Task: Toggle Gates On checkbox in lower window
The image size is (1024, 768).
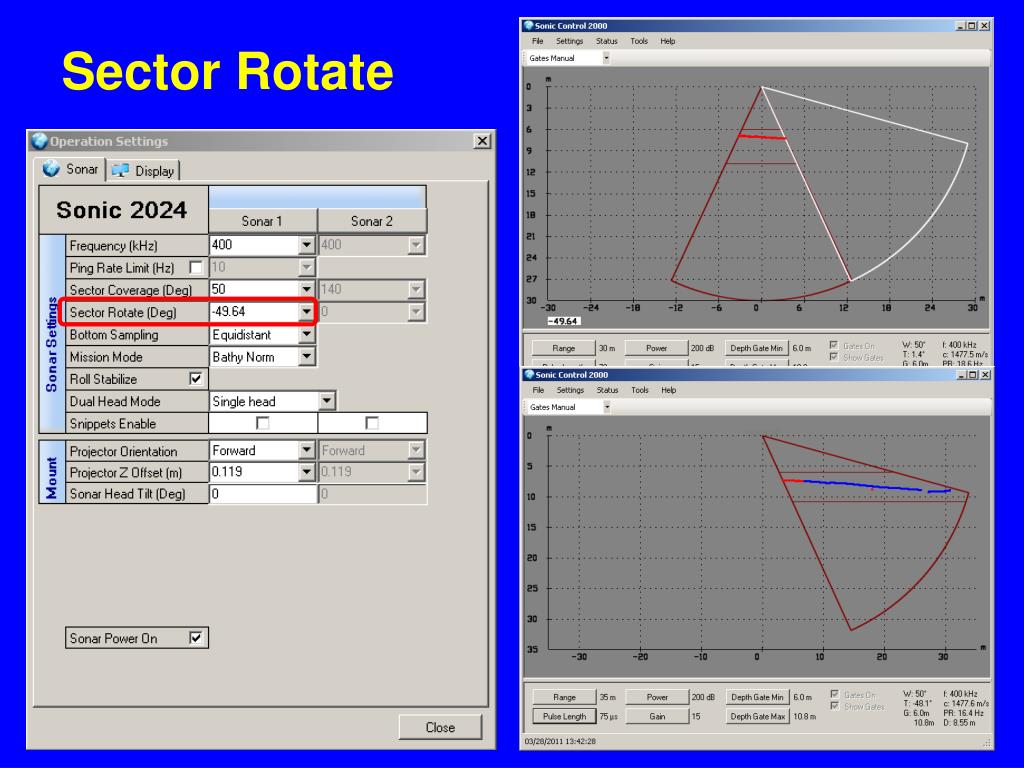Action: 834,694
